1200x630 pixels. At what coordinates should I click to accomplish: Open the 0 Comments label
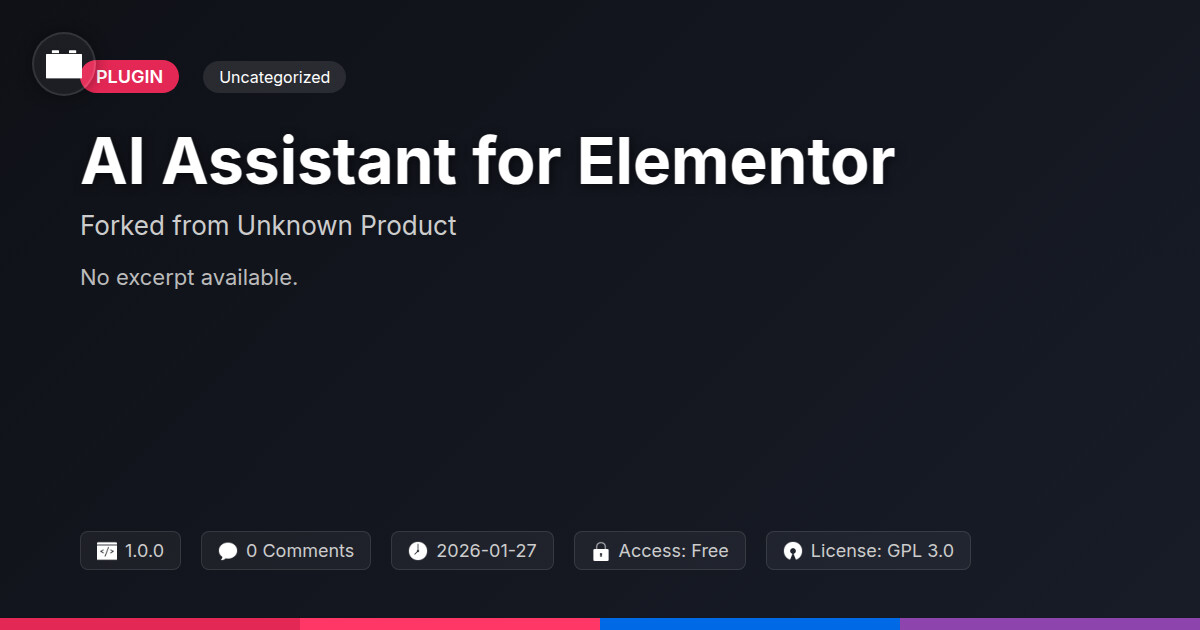(299, 551)
